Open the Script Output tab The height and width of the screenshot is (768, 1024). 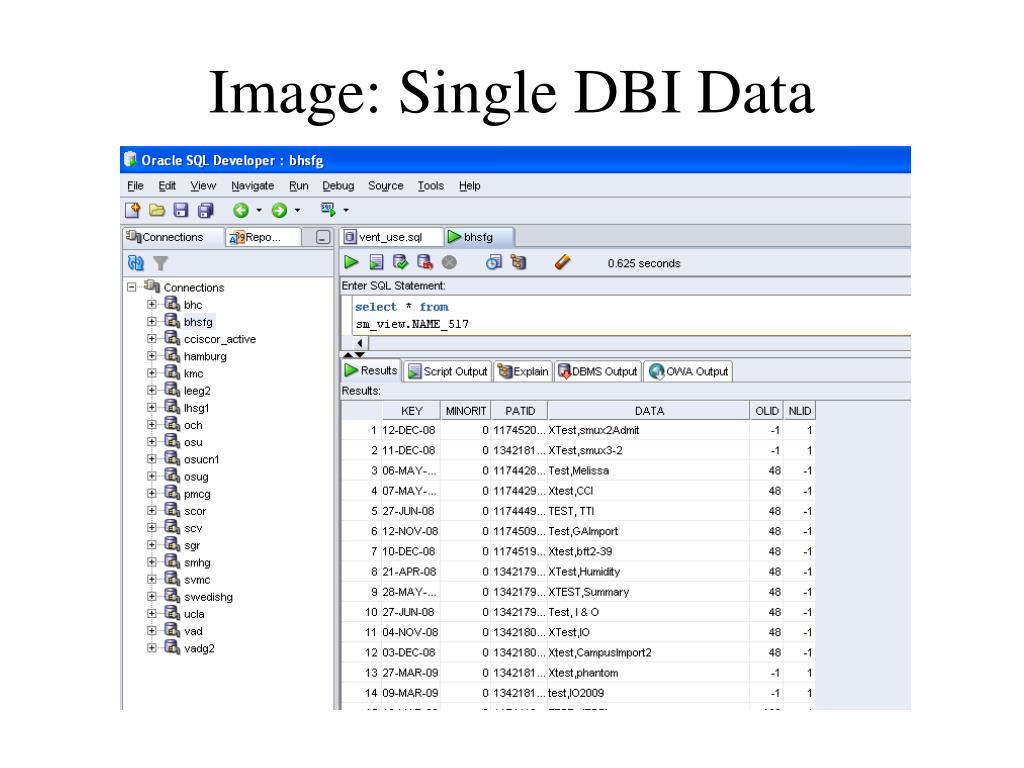pyautogui.click(x=448, y=372)
